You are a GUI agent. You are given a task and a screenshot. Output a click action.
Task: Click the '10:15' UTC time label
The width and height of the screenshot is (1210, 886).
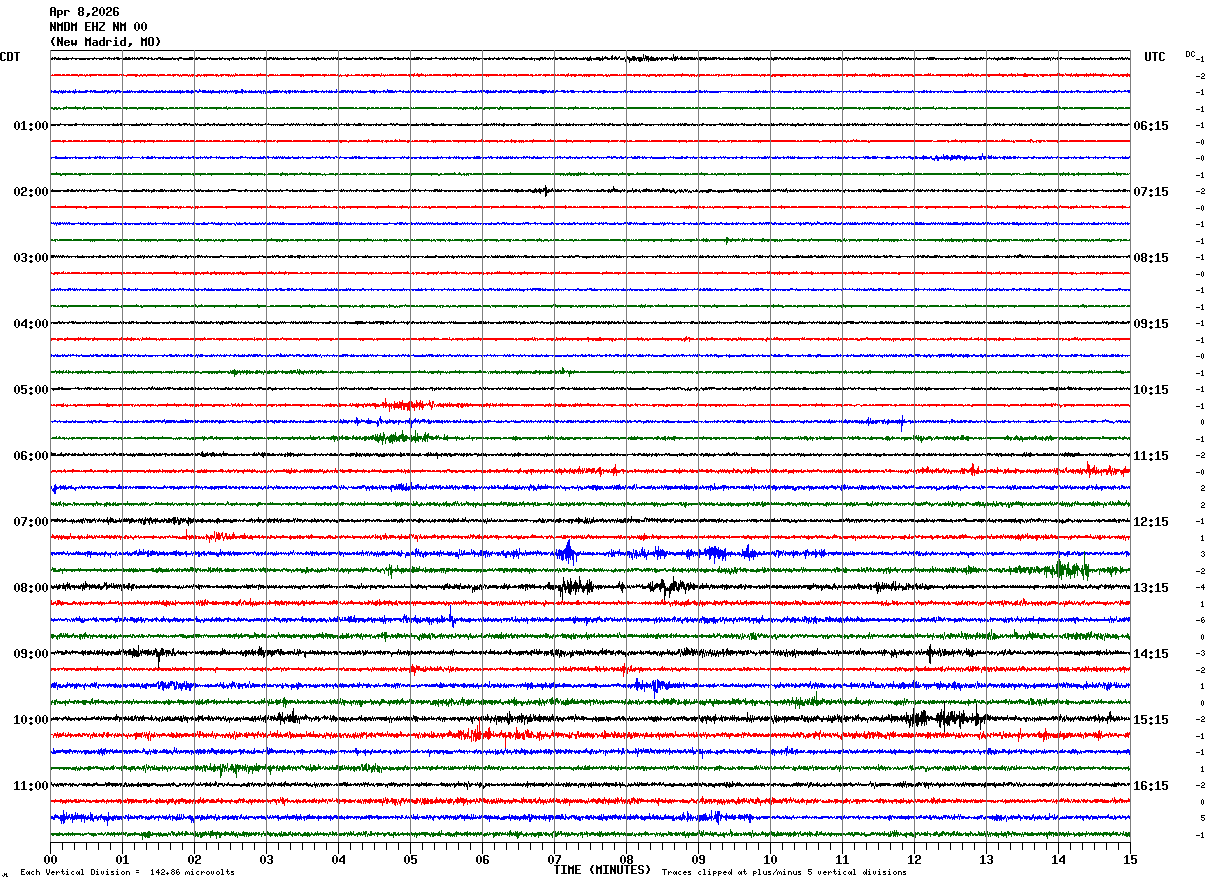point(1151,390)
